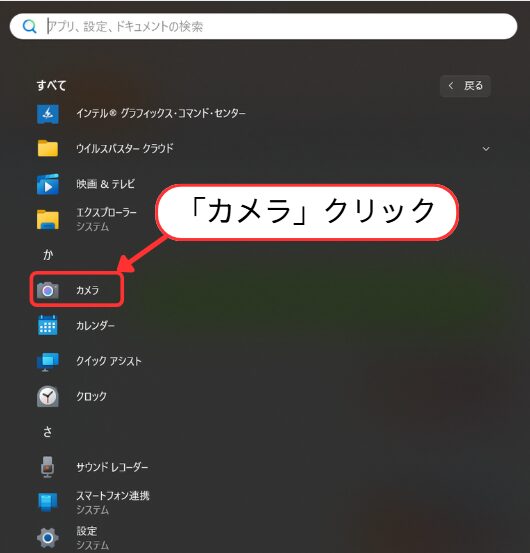Click the カレンダー app label
530x553 pixels.
[95, 325]
